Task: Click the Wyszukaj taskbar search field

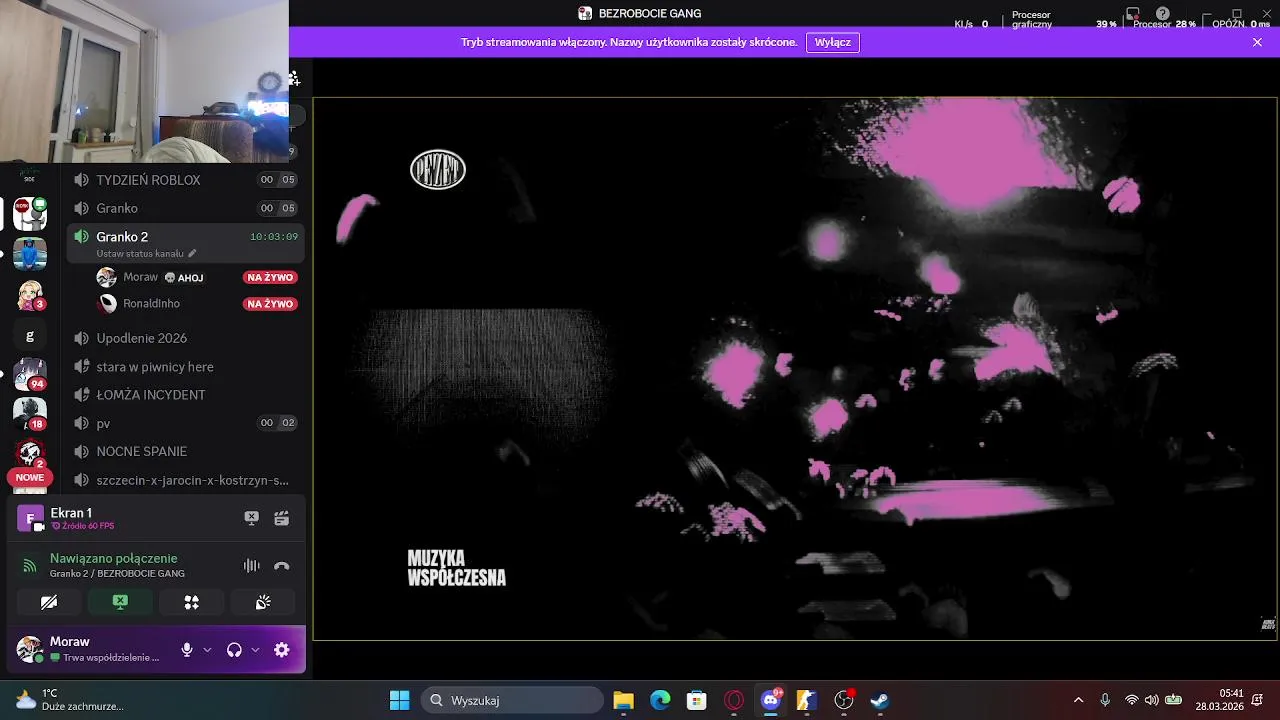Action: pyautogui.click(x=512, y=700)
